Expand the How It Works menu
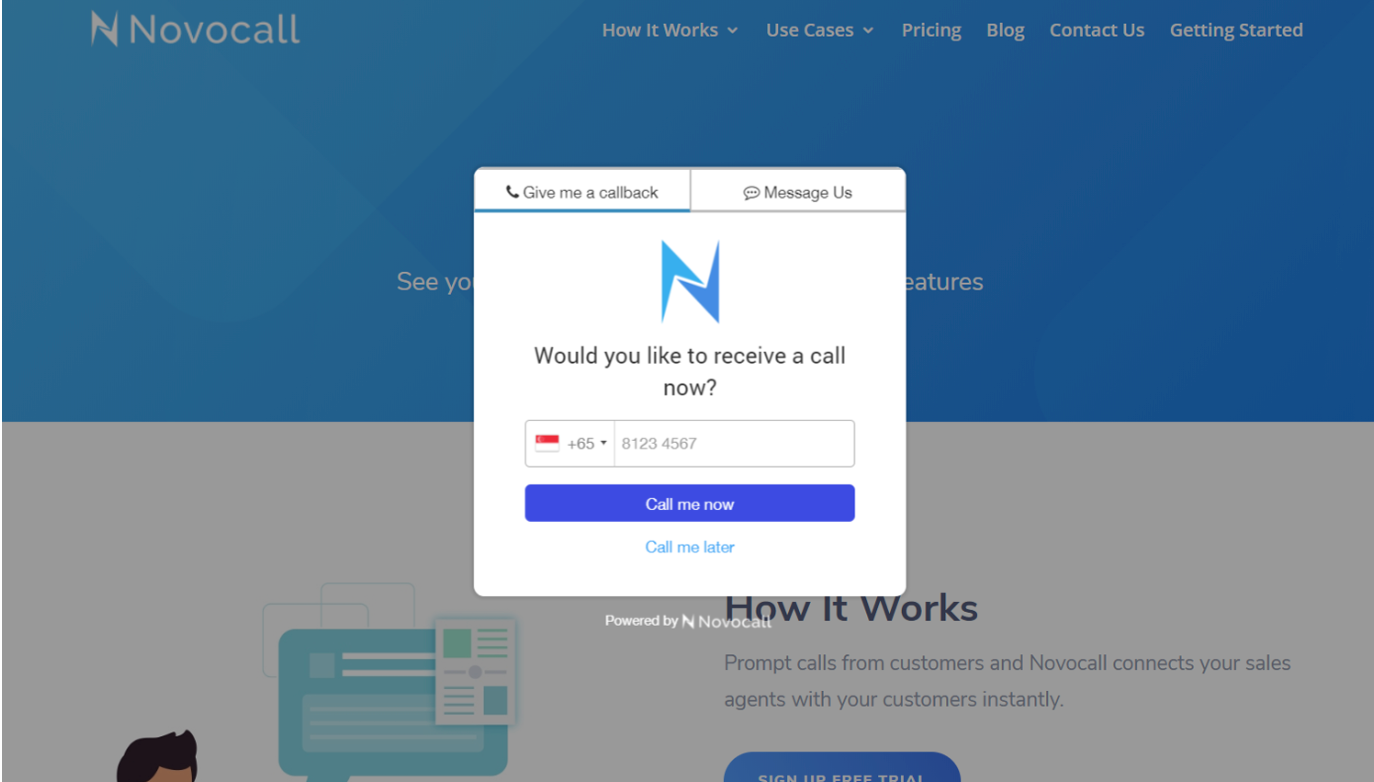This screenshot has width=1374, height=782. pos(670,30)
